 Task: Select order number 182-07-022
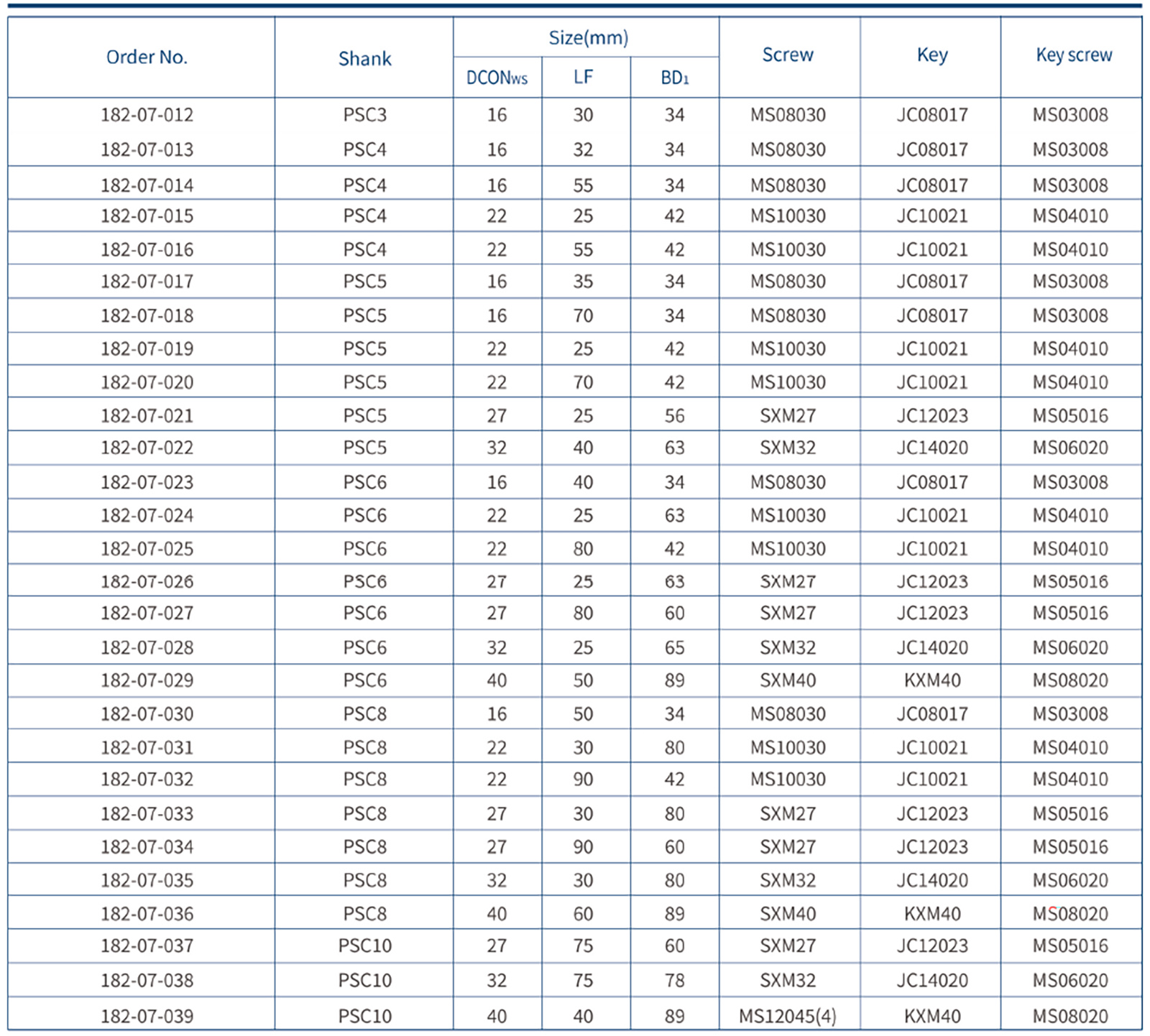click(147, 448)
